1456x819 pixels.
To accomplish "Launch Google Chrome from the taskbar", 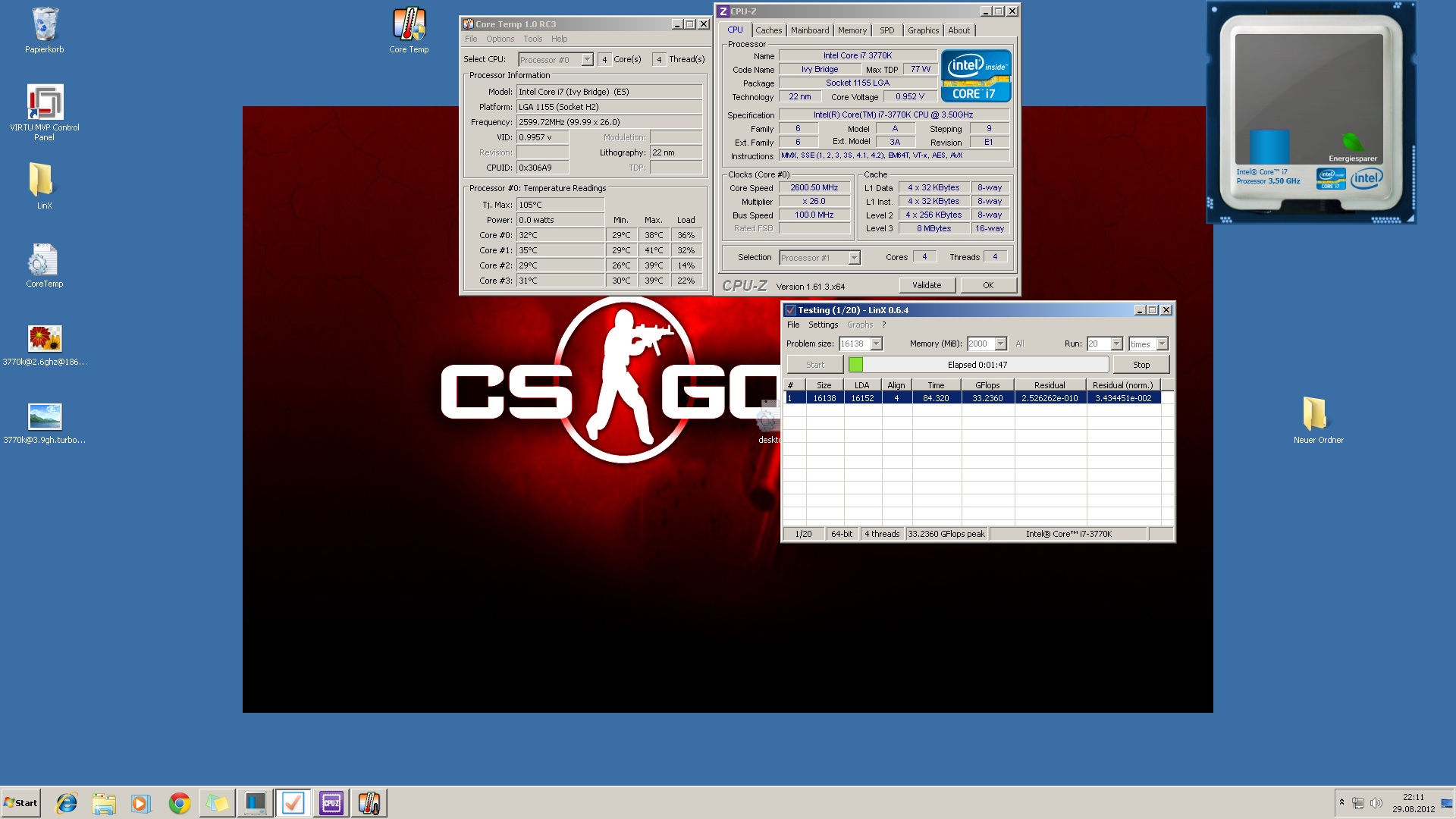I will [180, 803].
